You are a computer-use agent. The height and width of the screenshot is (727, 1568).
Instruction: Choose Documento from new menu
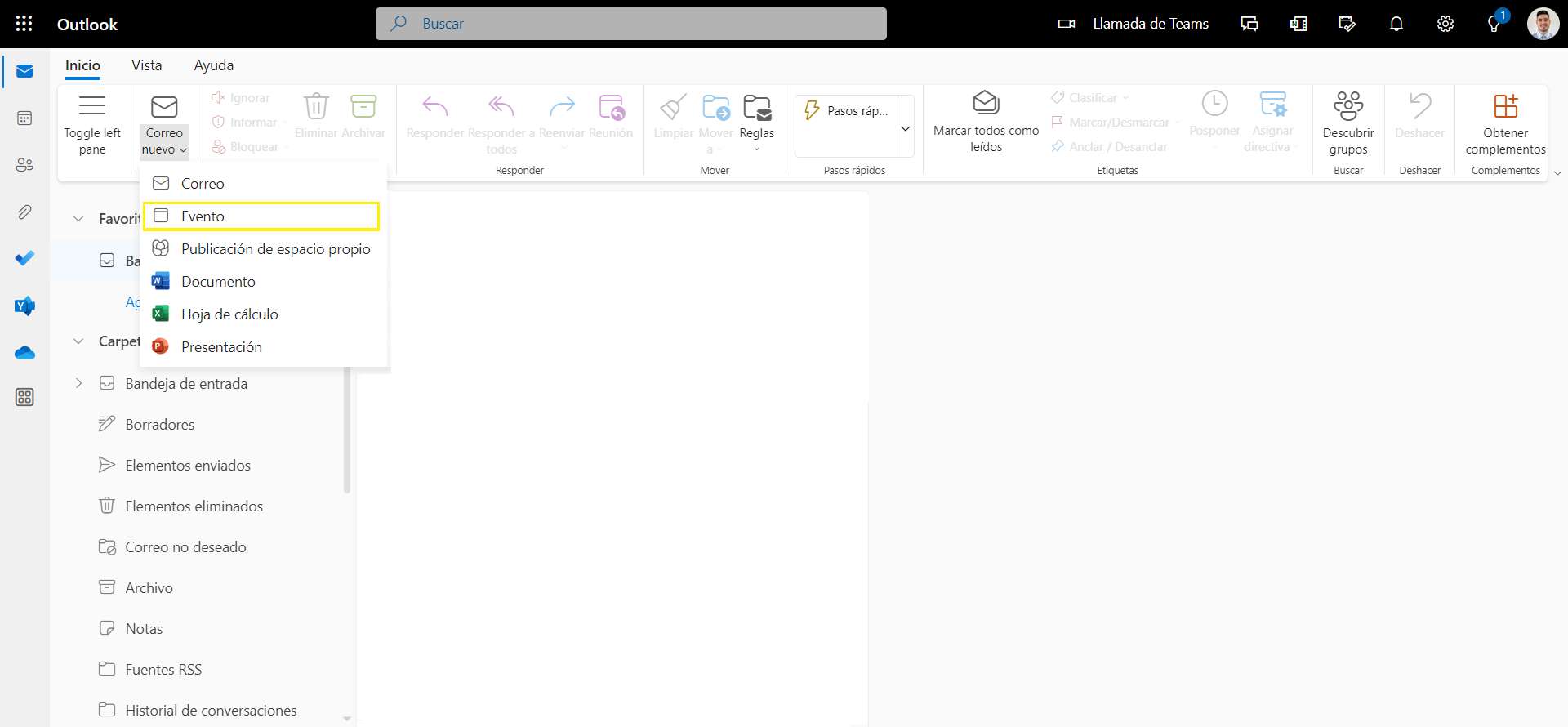pyautogui.click(x=263, y=282)
